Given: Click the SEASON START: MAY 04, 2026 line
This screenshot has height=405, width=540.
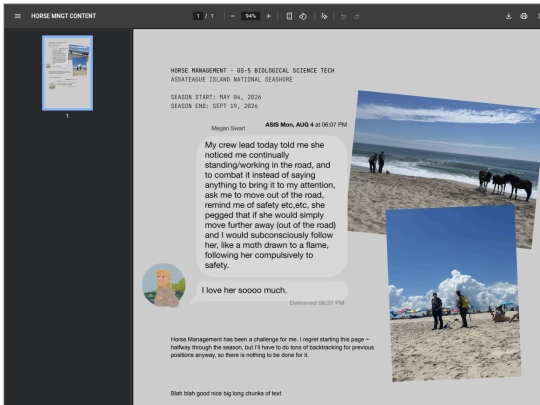Looking at the screenshot, I should pos(216,97).
